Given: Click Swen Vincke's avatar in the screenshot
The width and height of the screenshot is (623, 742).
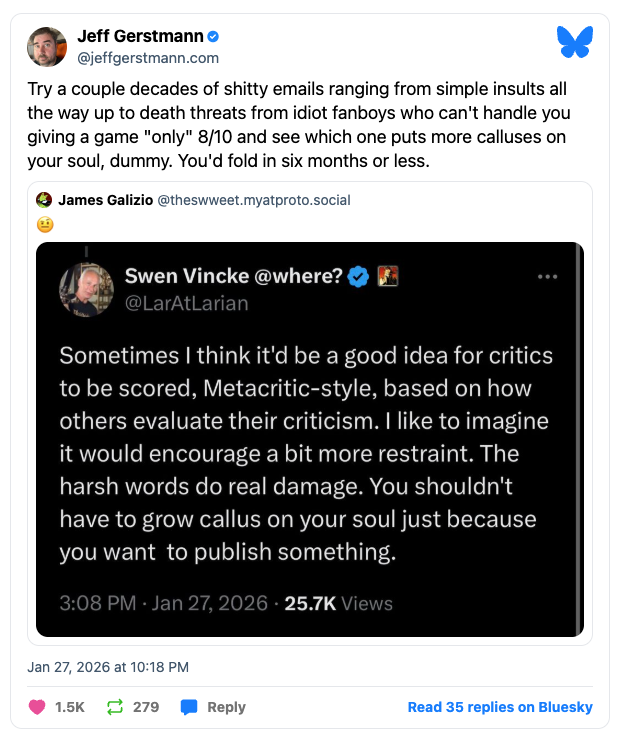Looking at the screenshot, I should (87, 290).
